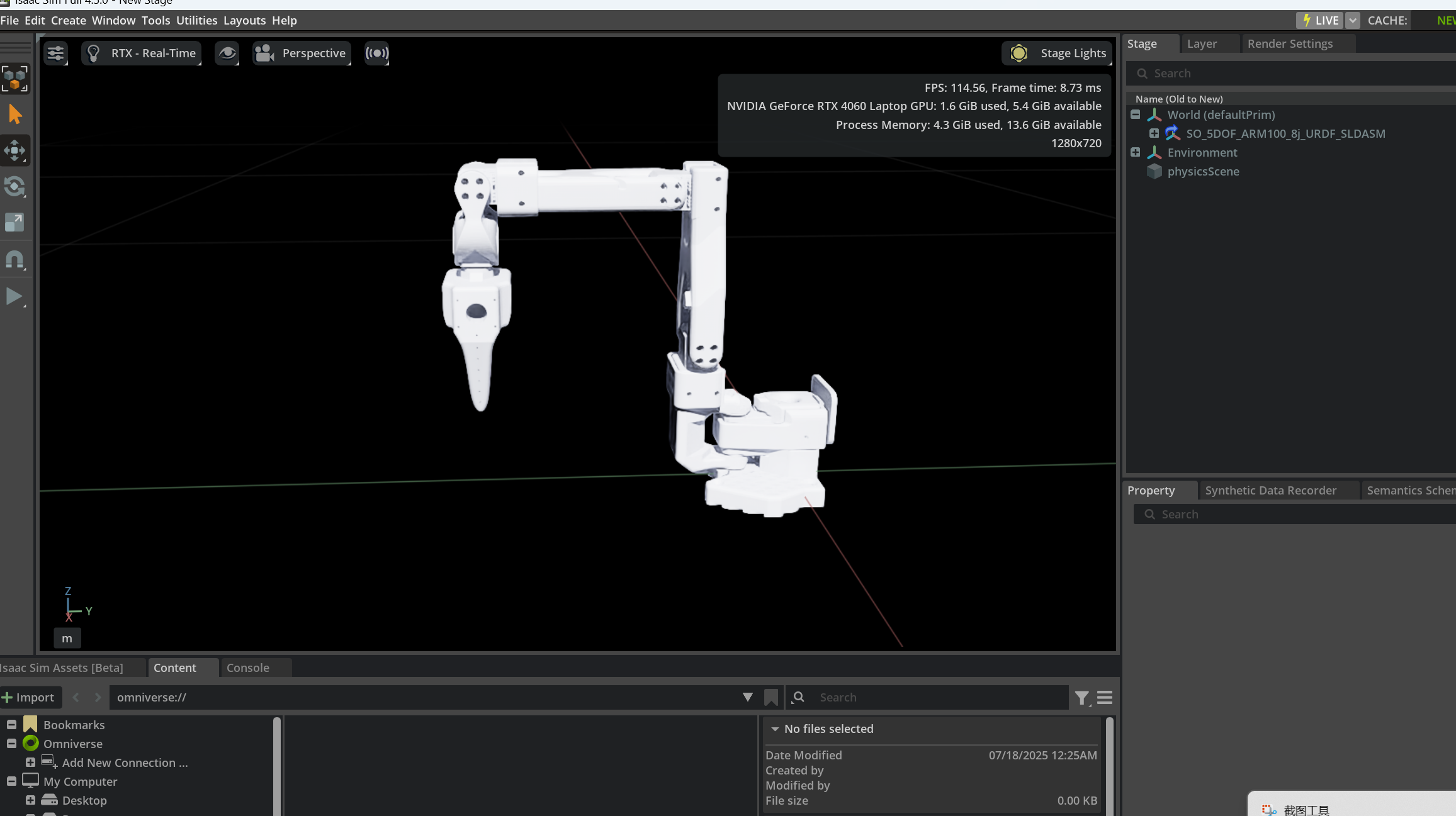Go forward in content browser history
Screen dimensions: 1456x816
pyautogui.click(x=98, y=698)
